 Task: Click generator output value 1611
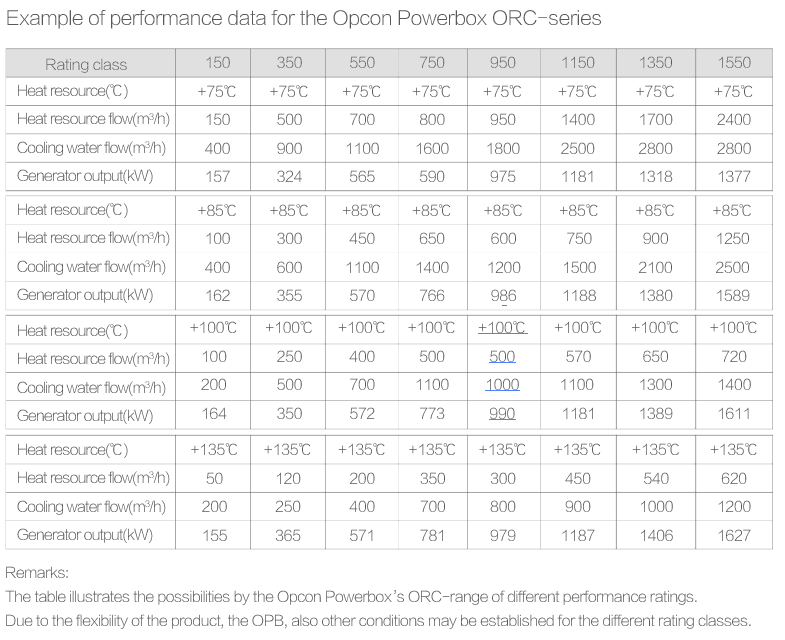[734, 415]
